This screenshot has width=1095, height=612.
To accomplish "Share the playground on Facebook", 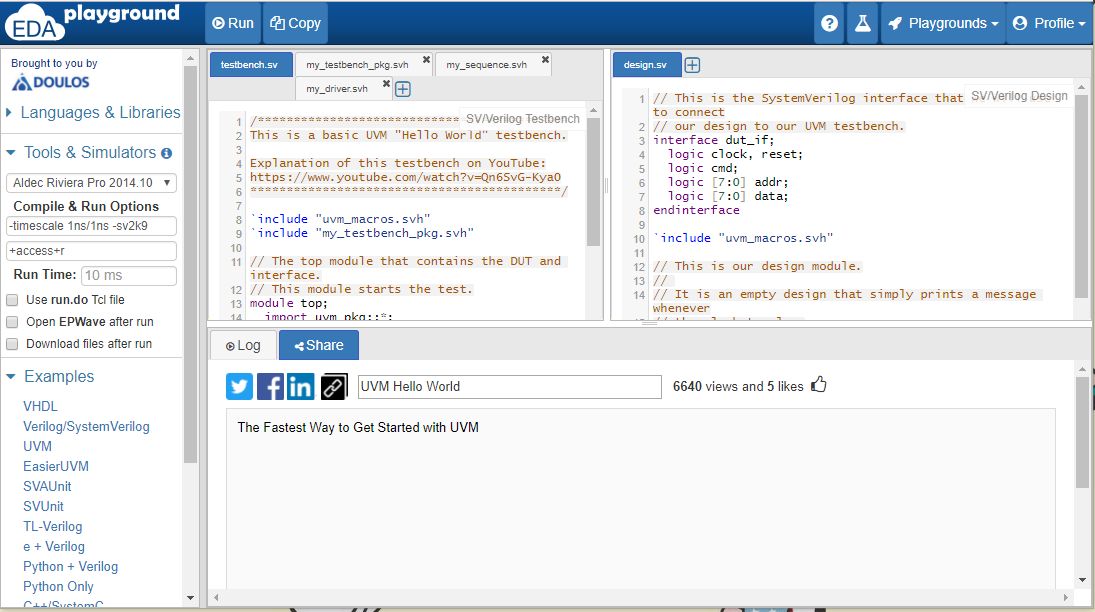I will 269,386.
